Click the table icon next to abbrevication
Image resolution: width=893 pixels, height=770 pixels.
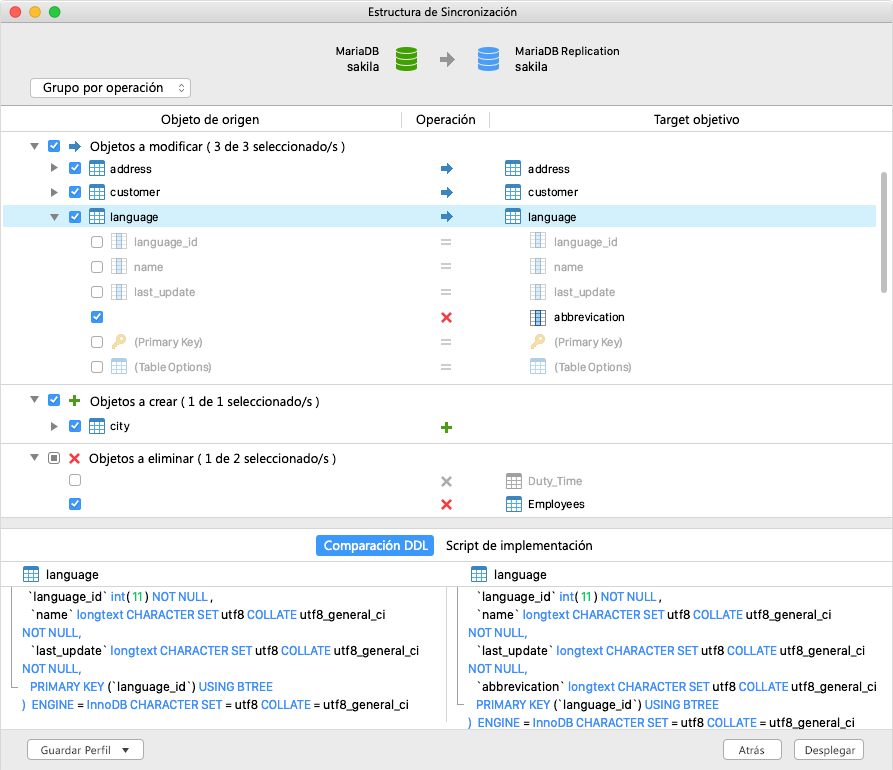tap(538, 316)
